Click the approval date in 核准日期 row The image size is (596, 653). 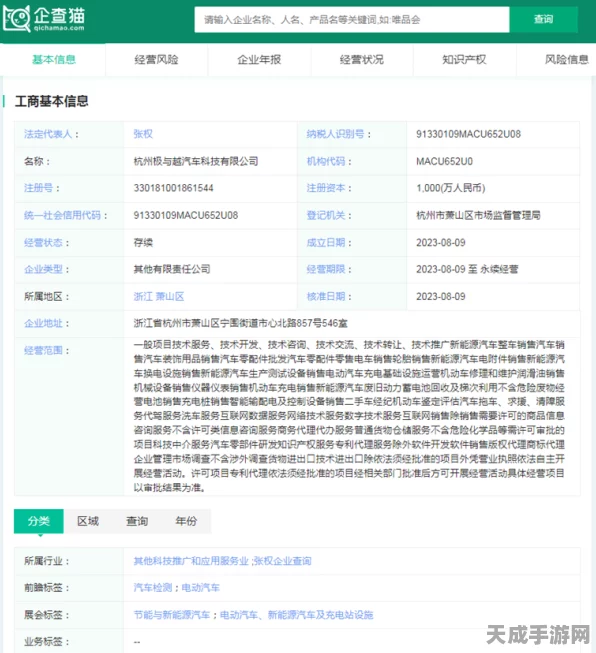point(441,297)
